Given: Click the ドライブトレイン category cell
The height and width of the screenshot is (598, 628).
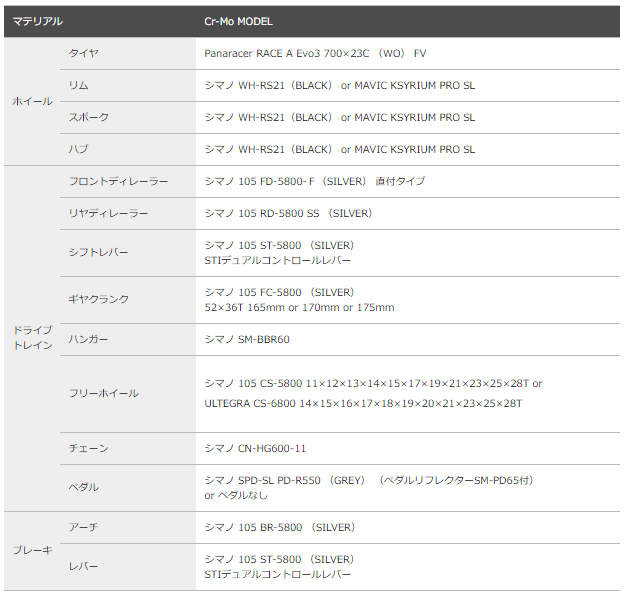Looking at the screenshot, I should coord(32,338).
